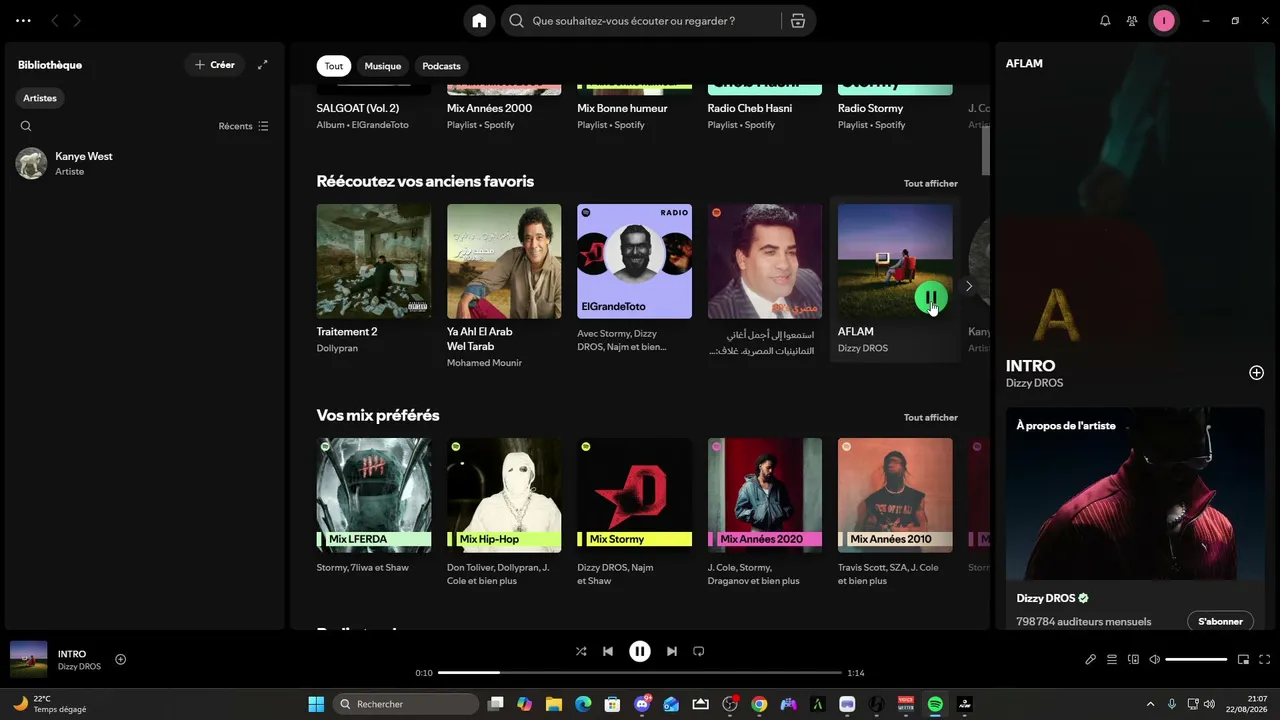Select the Tout filter tab
This screenshot has width=1280, height=720.
(334, 66)
